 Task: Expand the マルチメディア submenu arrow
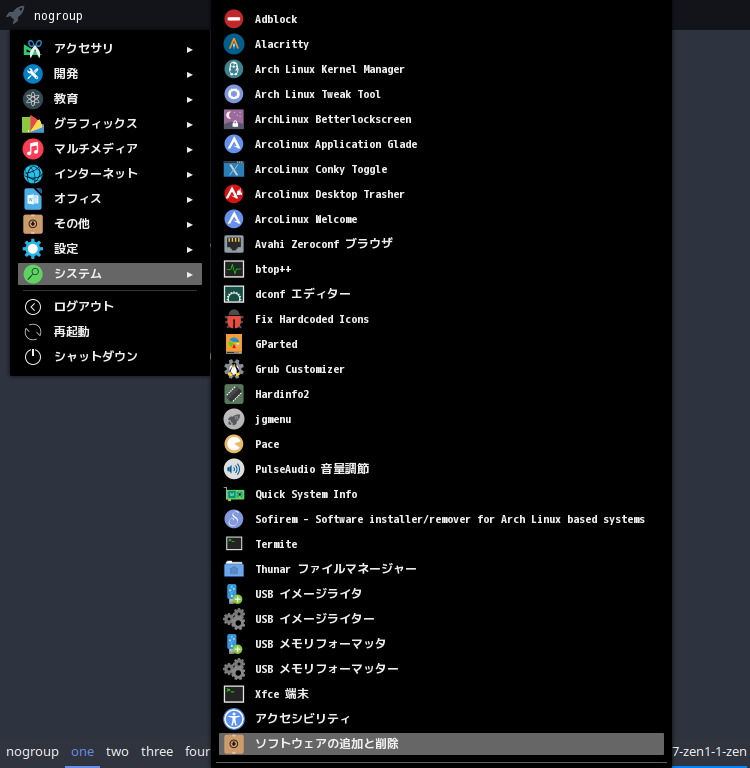click(190, 149)
